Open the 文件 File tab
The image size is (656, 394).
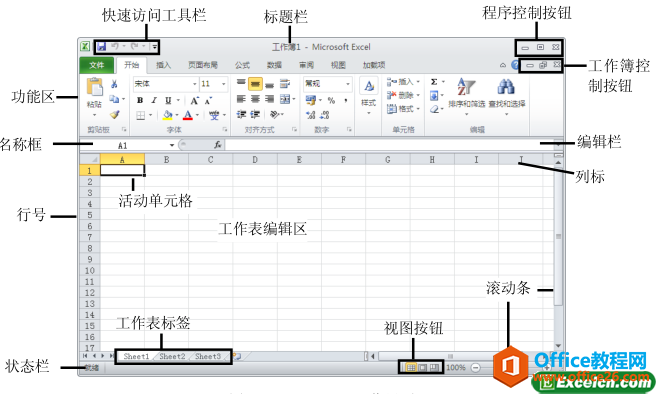[97, 65]
